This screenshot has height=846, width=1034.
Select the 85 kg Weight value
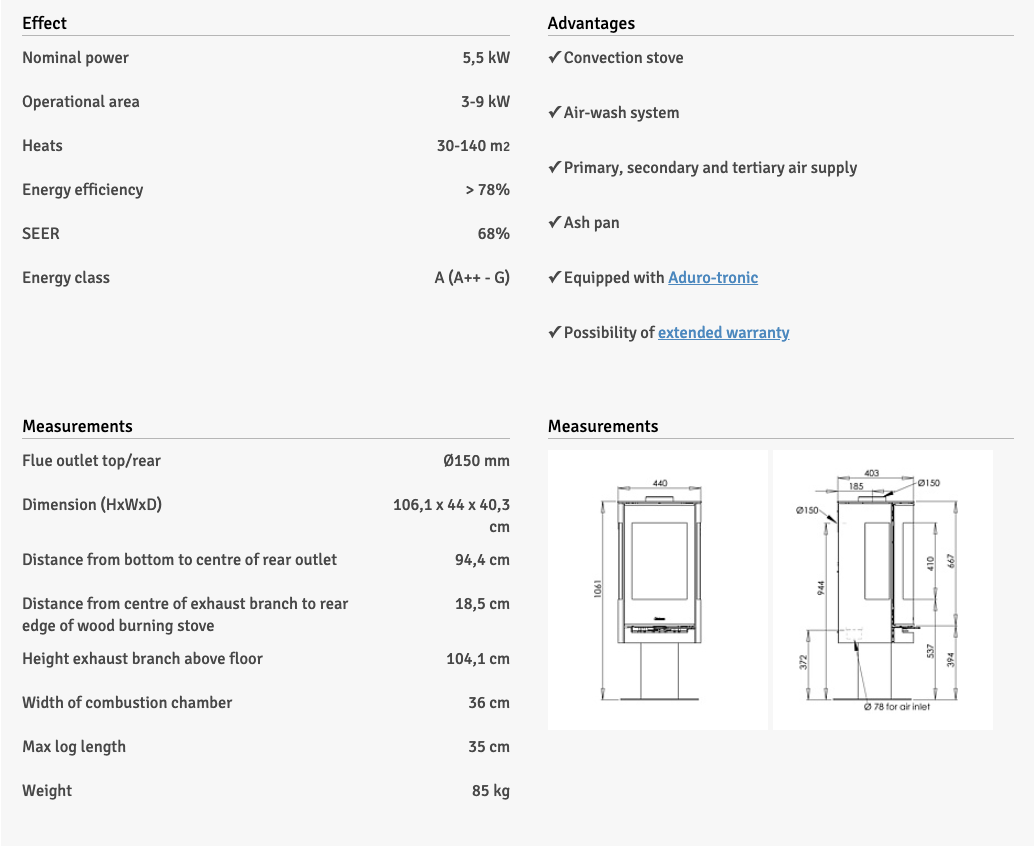tap(490, 791)
